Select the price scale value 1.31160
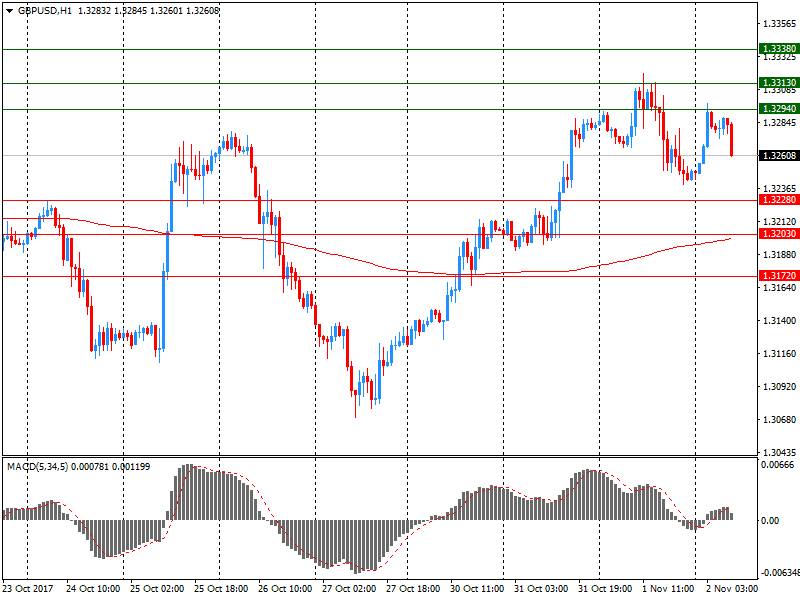 pyautogui.click(x=780, y=354)
